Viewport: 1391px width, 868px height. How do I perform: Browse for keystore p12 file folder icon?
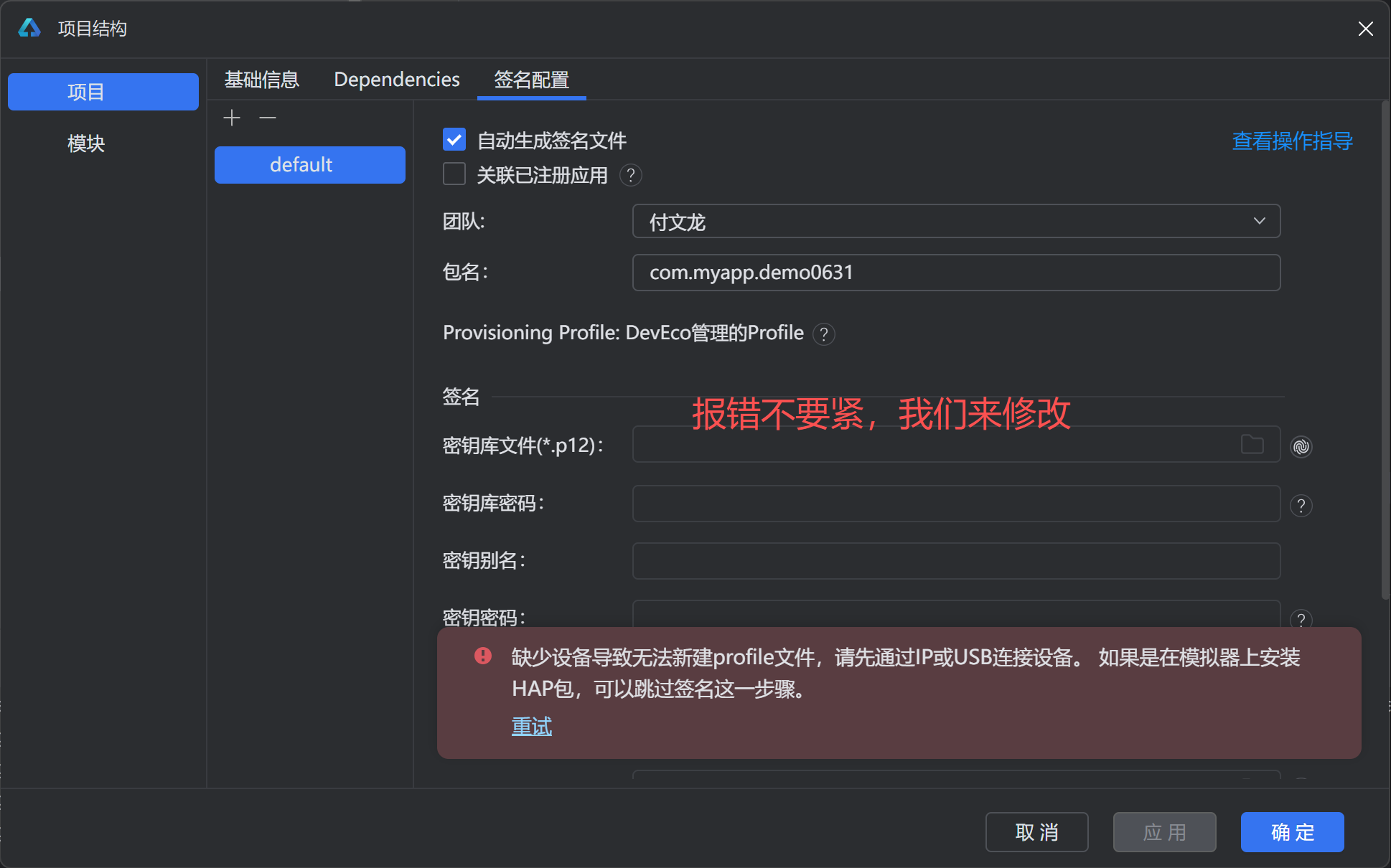point(1252,445)
